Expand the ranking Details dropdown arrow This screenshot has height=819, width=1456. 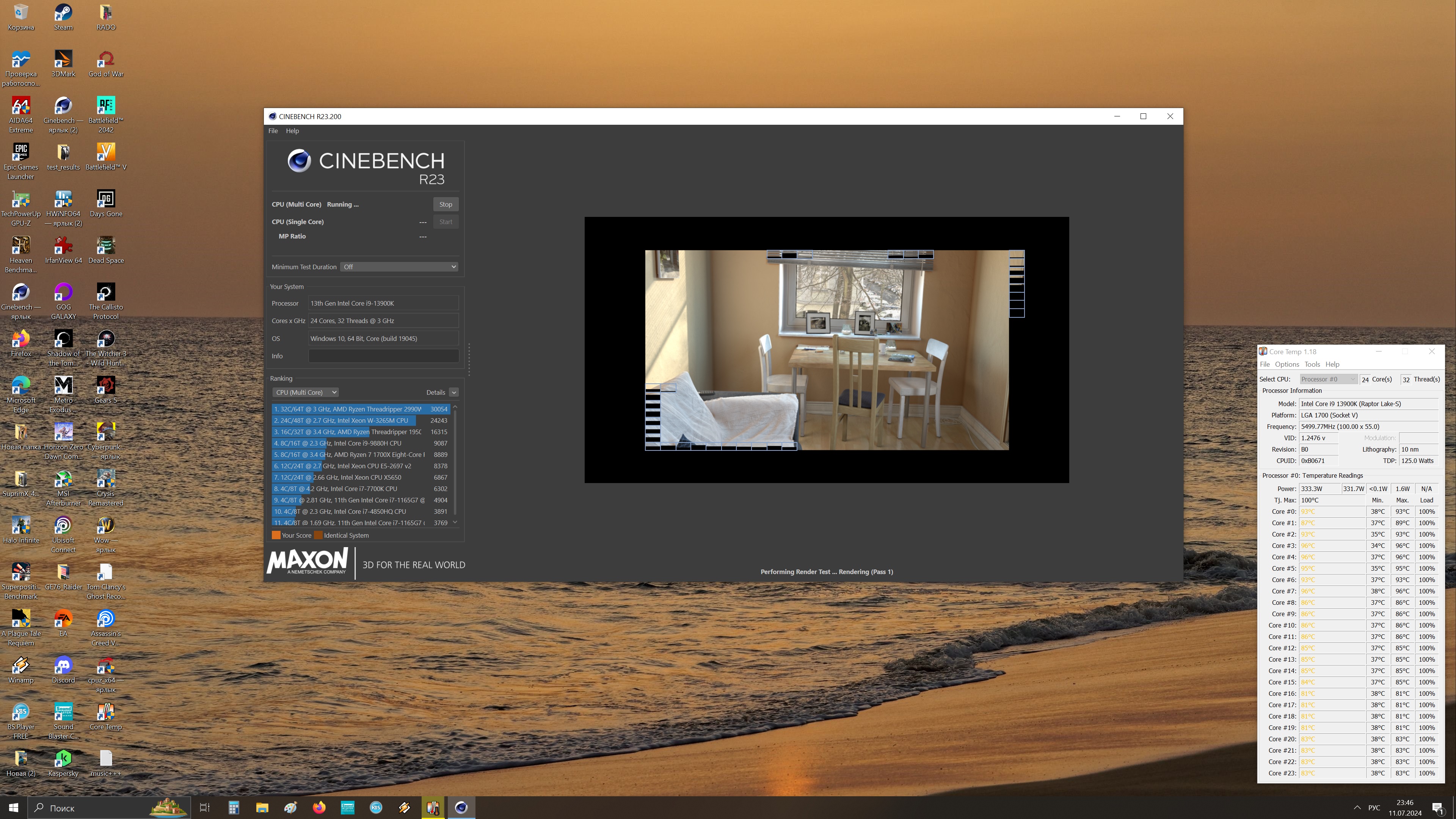(x=454, y=392)
